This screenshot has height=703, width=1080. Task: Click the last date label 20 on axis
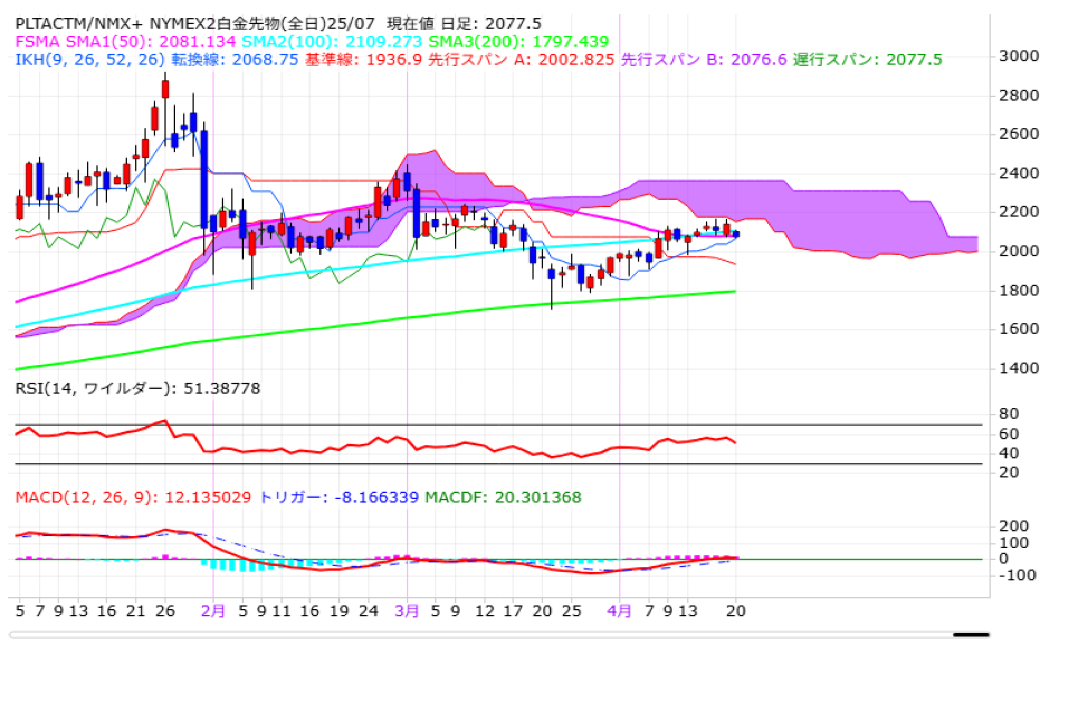pyautogui.click(x=736, y=609)
